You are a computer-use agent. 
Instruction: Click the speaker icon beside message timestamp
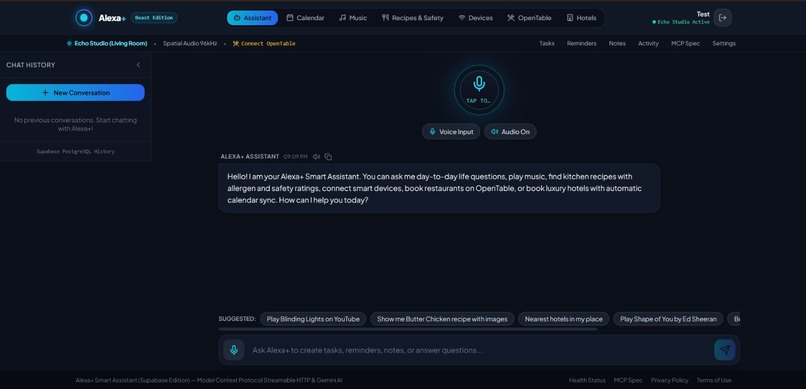(317, 157)
